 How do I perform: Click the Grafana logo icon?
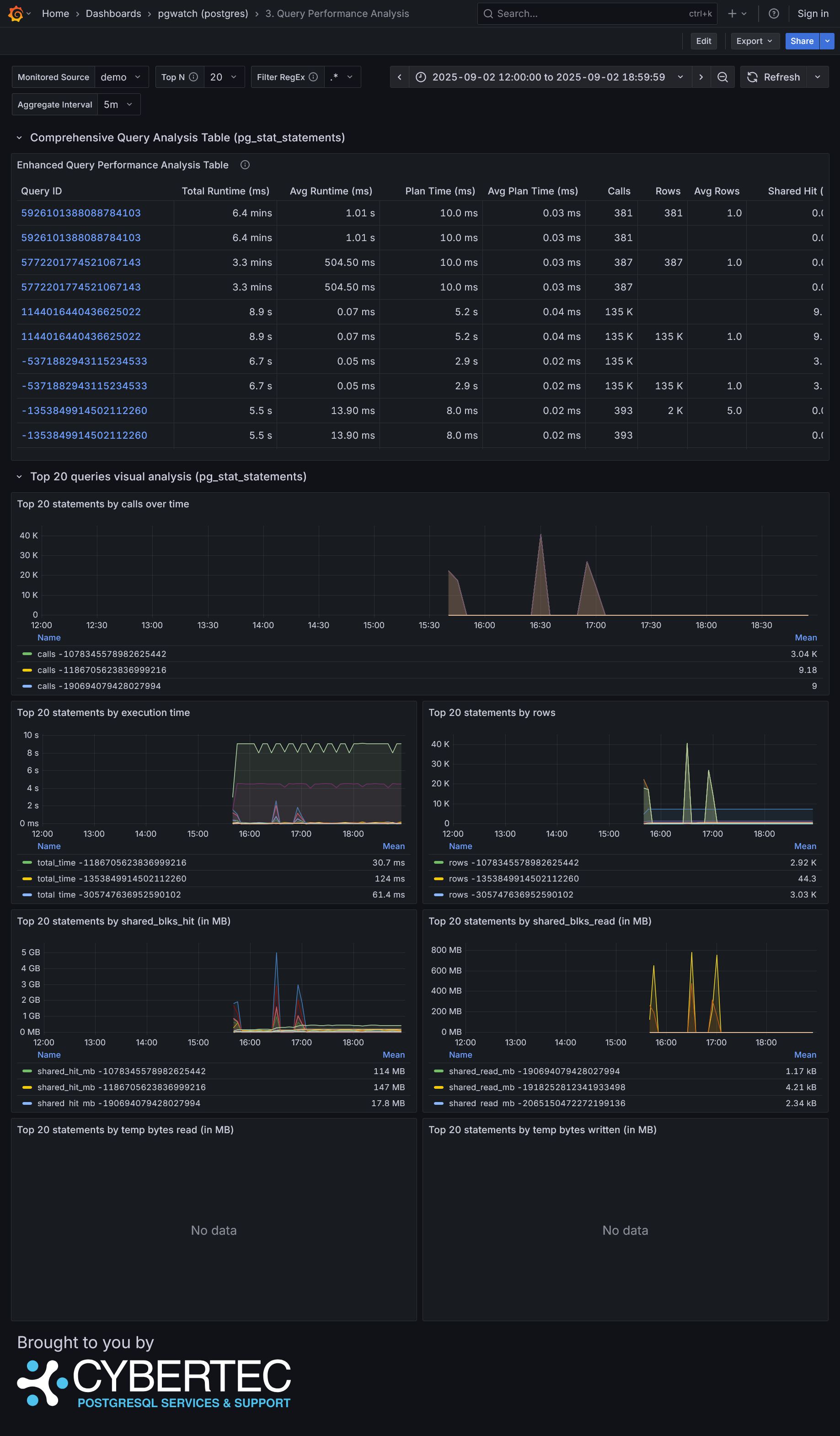[16, 14]
